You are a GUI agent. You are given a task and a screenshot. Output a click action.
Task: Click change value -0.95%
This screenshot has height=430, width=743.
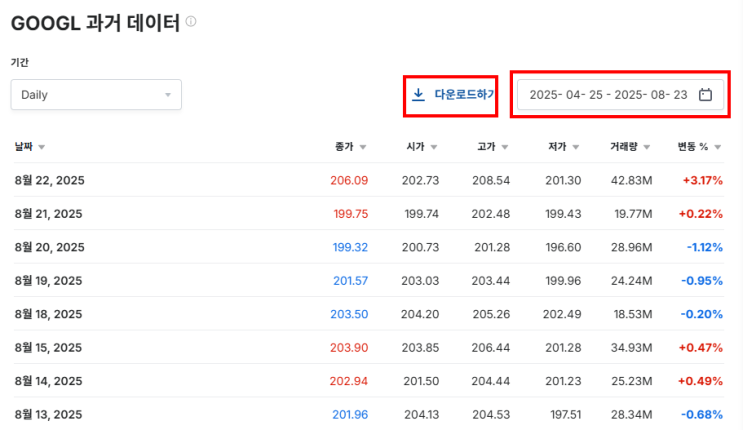(x=702, y=281)
